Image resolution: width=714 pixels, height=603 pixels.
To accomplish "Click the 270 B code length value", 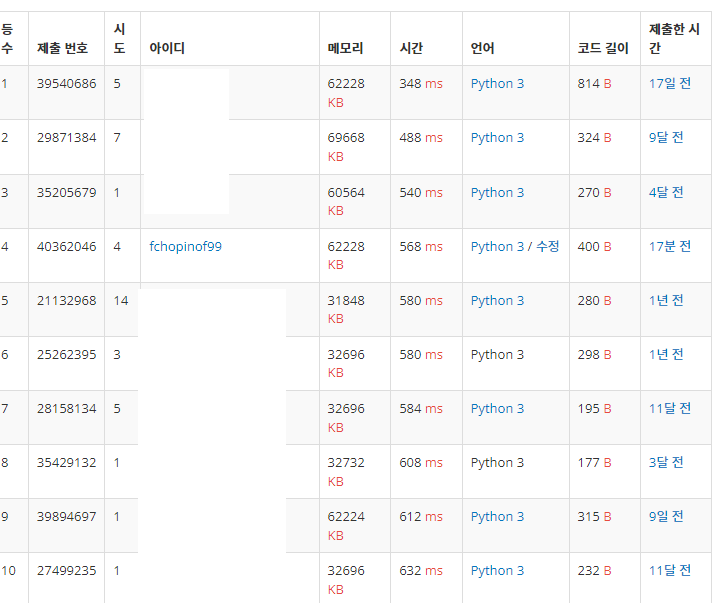I will point(594,193).
